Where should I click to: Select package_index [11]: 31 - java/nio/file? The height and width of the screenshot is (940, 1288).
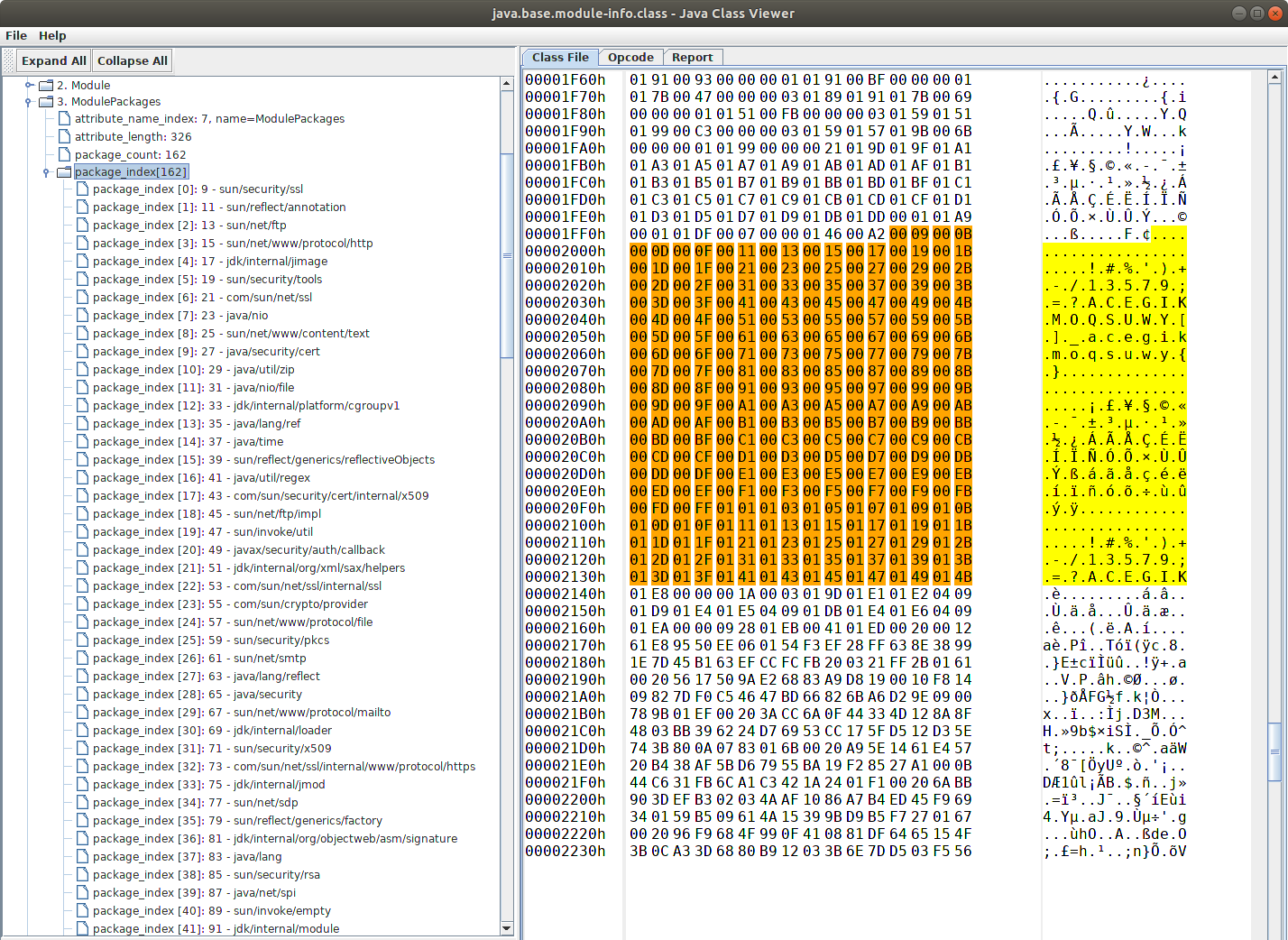pos(193,387)
